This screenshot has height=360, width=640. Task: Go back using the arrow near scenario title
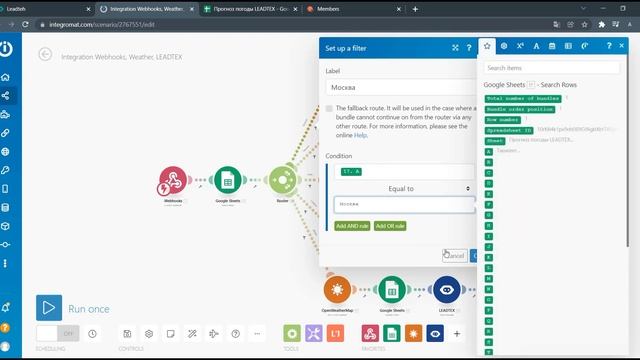click(x=45, y=54)
